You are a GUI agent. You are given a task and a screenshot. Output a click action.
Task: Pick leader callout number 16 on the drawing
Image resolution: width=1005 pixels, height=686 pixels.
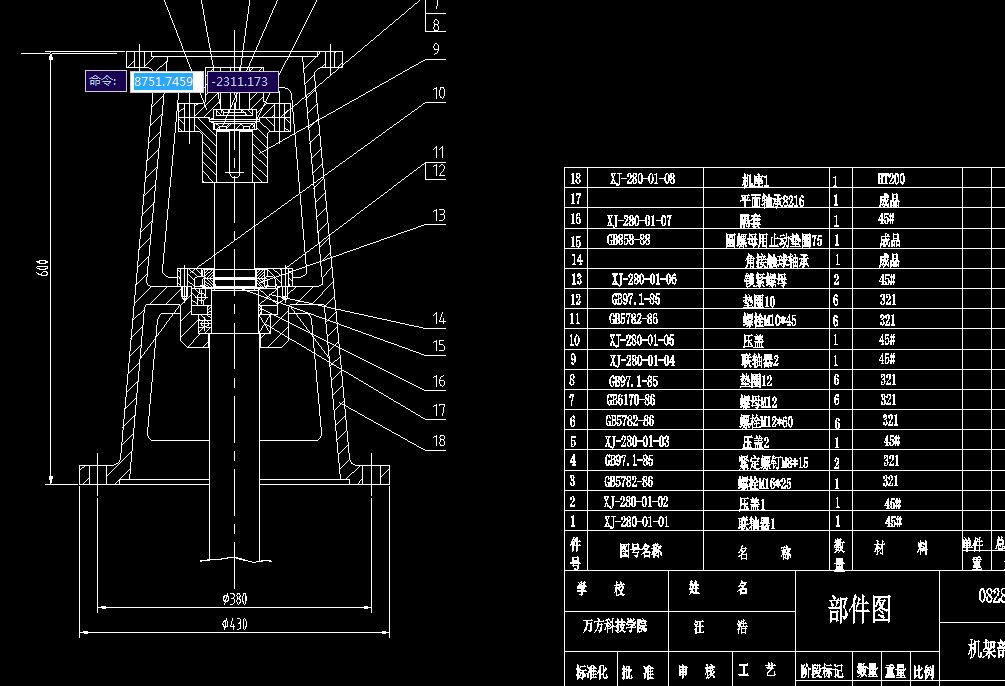click(438, 381)
